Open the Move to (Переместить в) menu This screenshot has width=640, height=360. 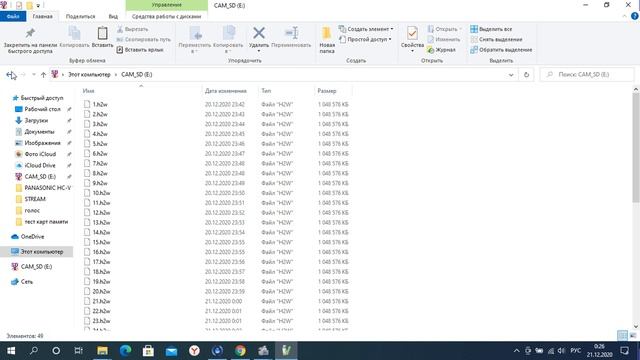point(195,40)
